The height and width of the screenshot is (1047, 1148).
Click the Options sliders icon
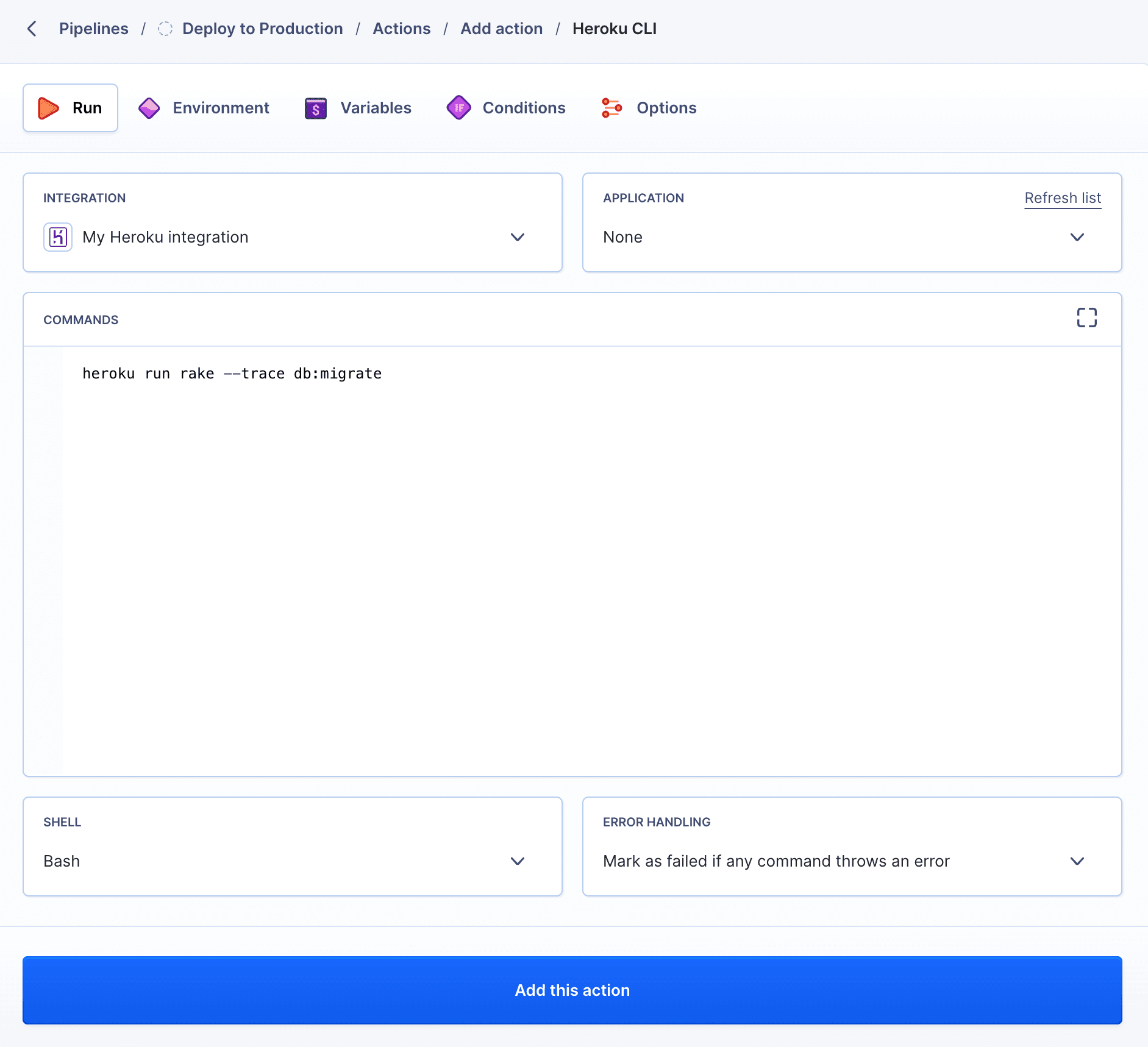[x=612, y=108]
